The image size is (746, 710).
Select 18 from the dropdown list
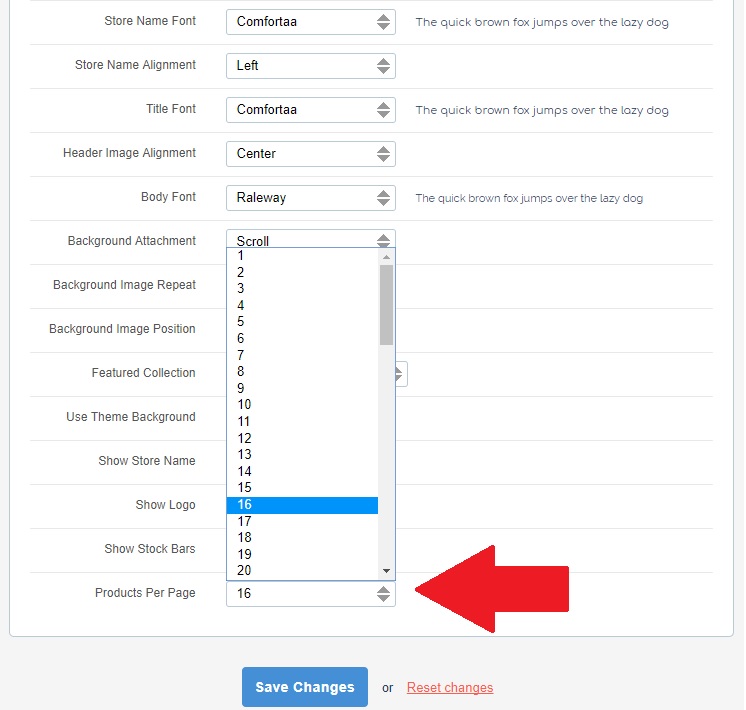[302, 538]
